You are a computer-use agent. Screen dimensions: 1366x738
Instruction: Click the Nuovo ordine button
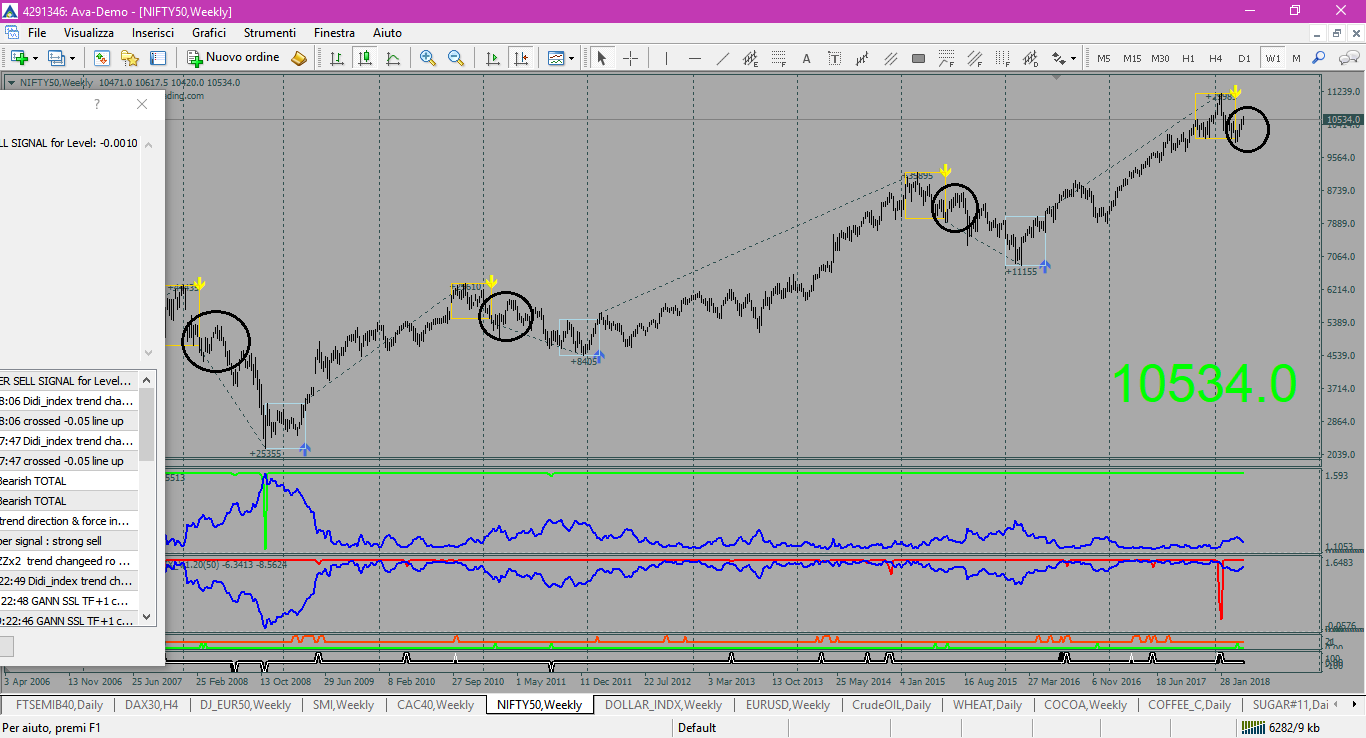click(x=234, y=58)
